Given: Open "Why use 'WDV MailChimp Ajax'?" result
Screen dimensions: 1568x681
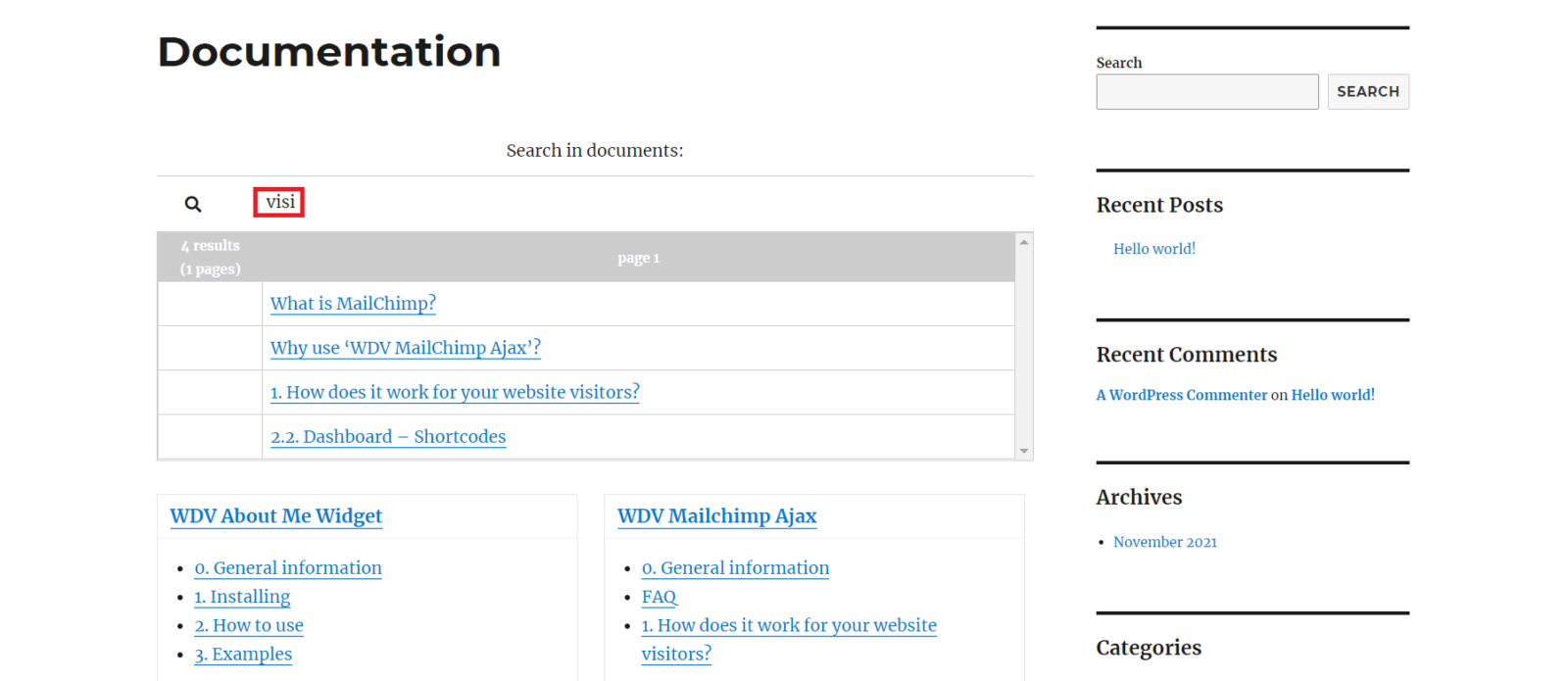Looking at the screenshot, I should point(405,348).
